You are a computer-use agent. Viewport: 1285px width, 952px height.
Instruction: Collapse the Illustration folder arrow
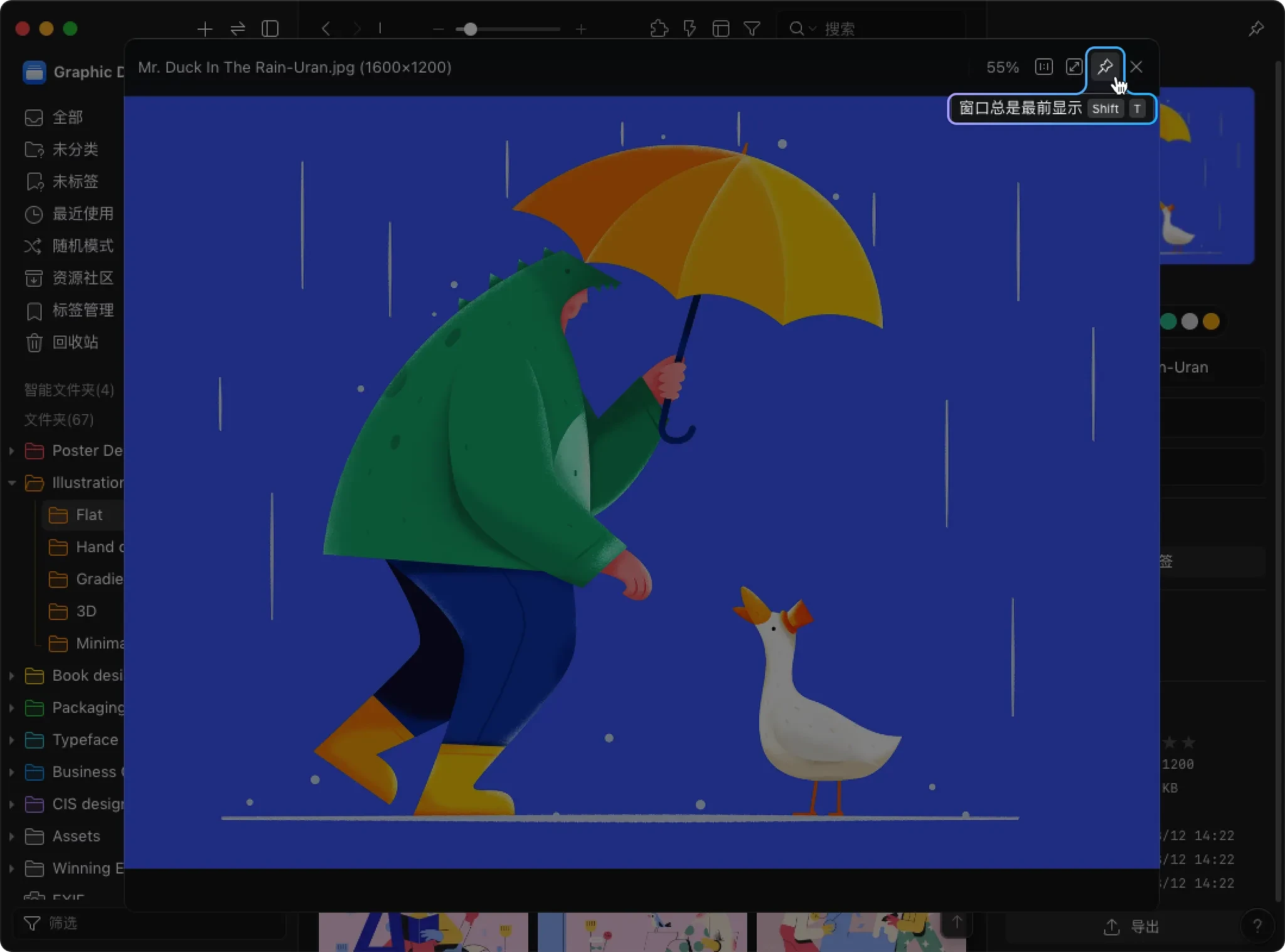click(11, 483)
